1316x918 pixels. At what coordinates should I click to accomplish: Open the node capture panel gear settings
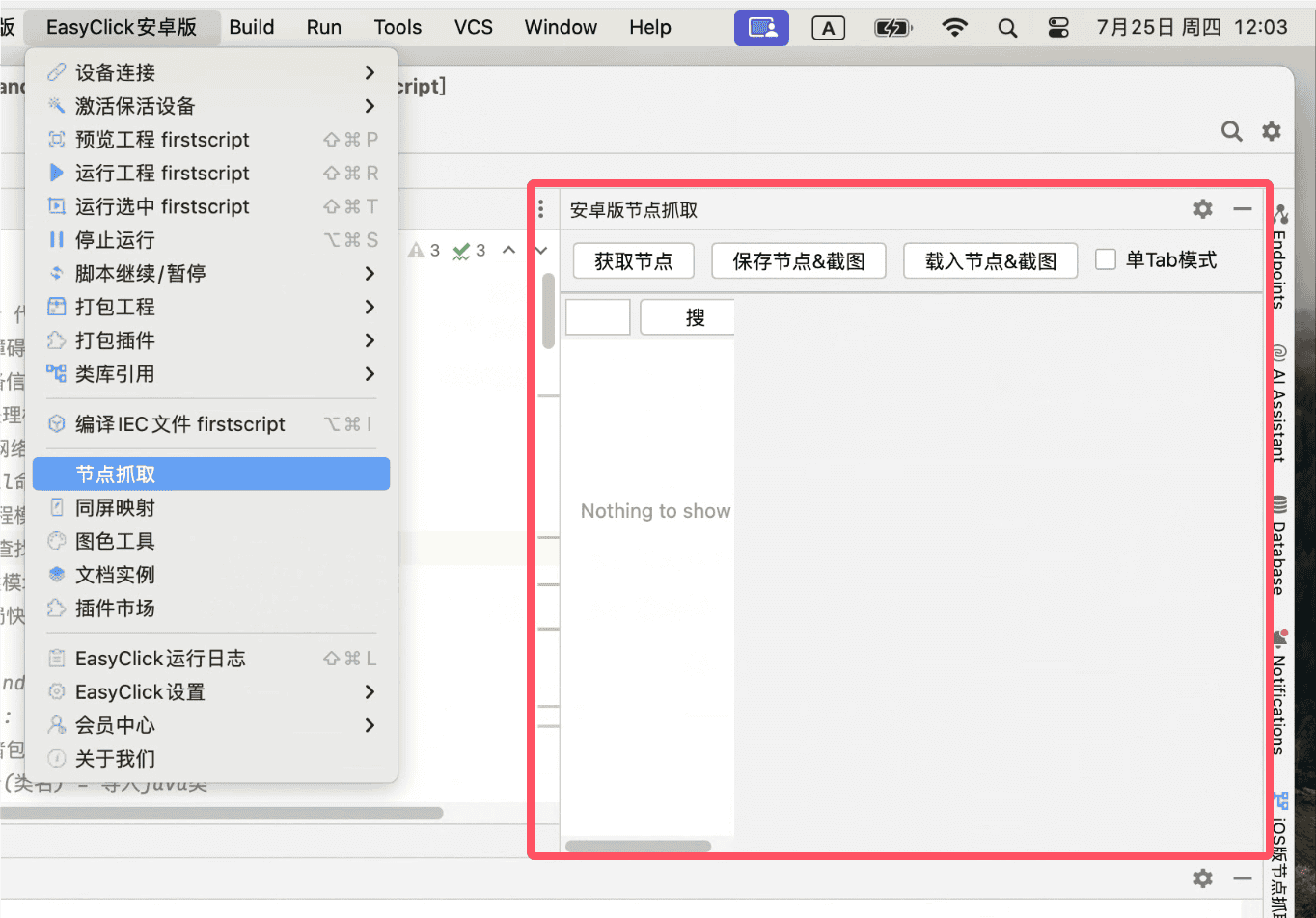tap(1203, 209)
